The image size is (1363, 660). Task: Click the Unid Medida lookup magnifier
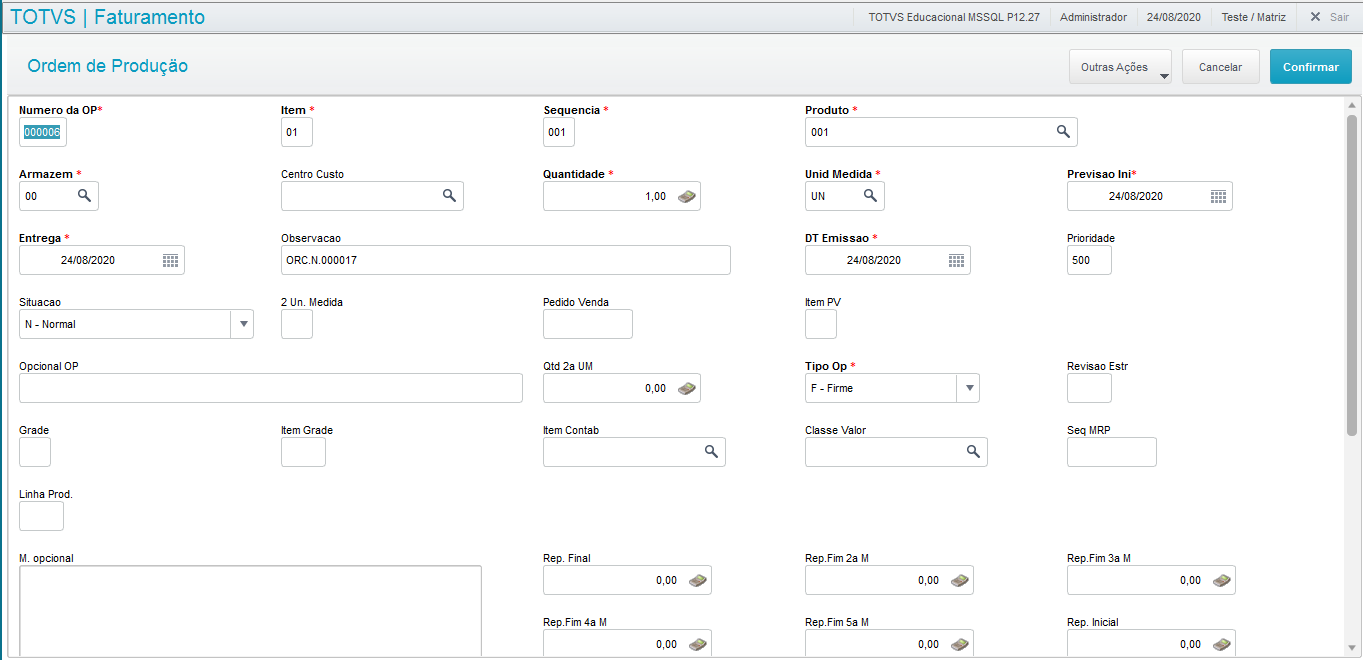point(870,196)
